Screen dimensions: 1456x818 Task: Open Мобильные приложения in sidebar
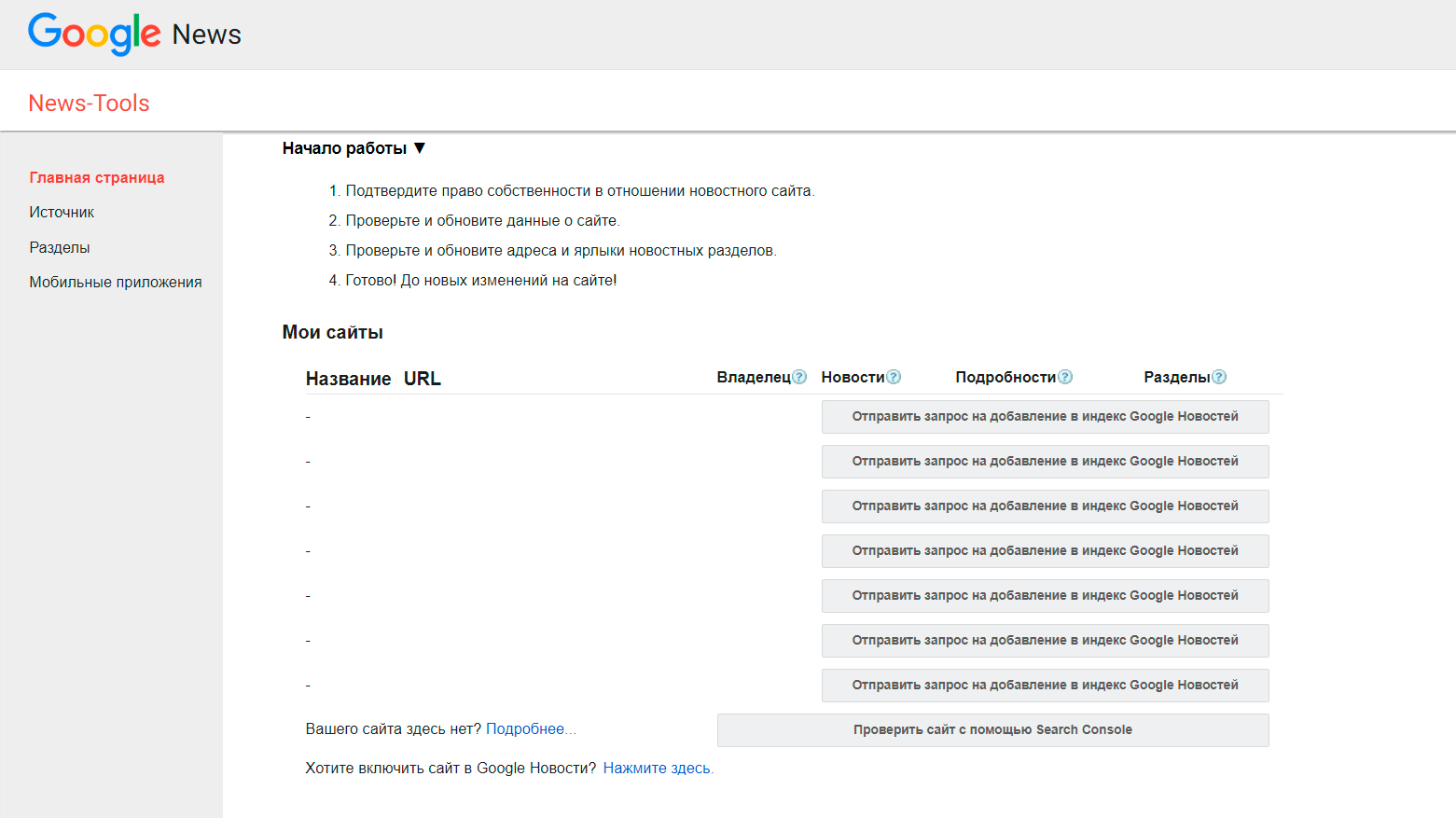coord(116,283)
